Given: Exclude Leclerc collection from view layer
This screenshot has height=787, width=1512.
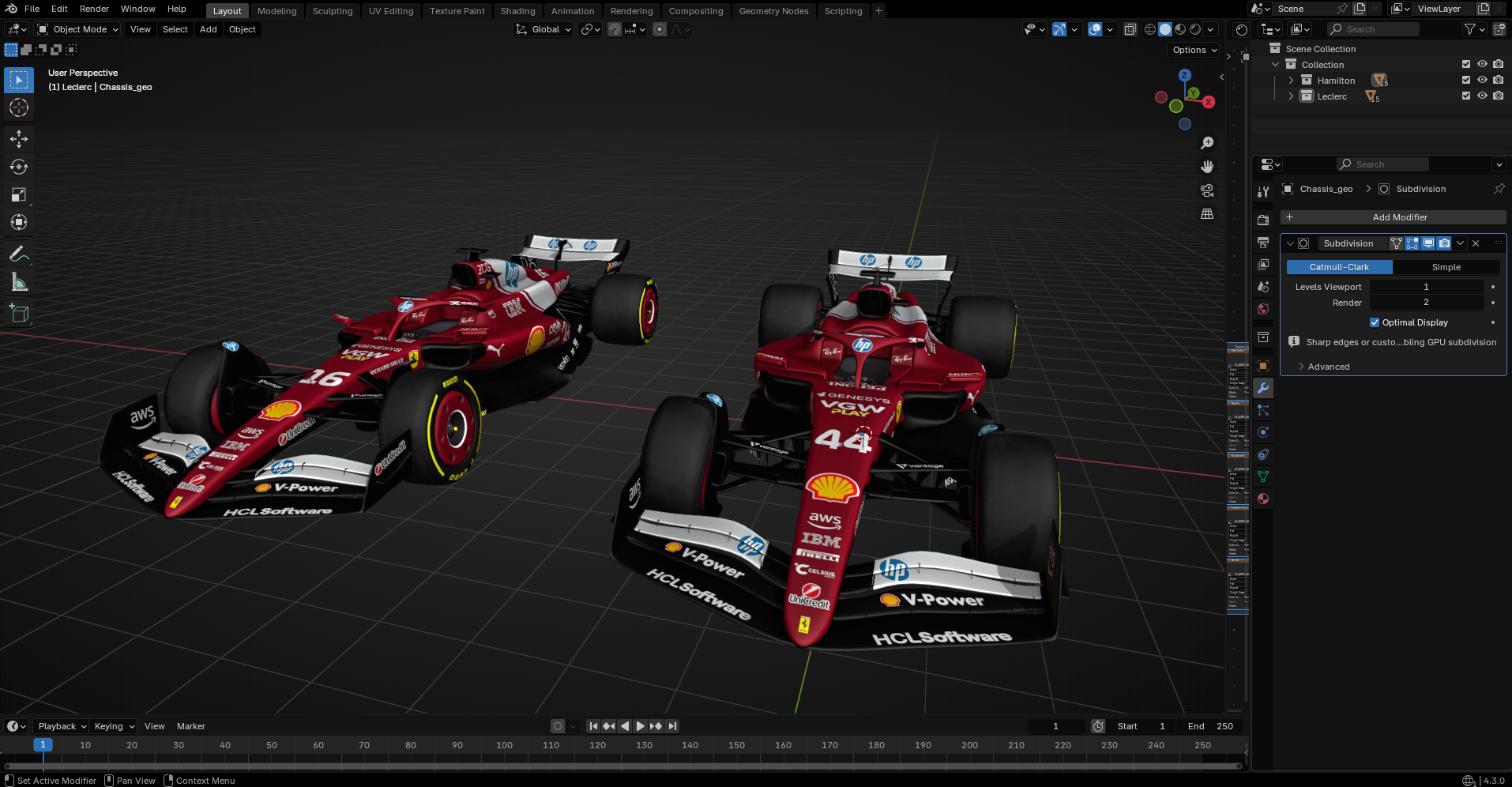Looking at the screenshot, I should tap(1466, 96).
